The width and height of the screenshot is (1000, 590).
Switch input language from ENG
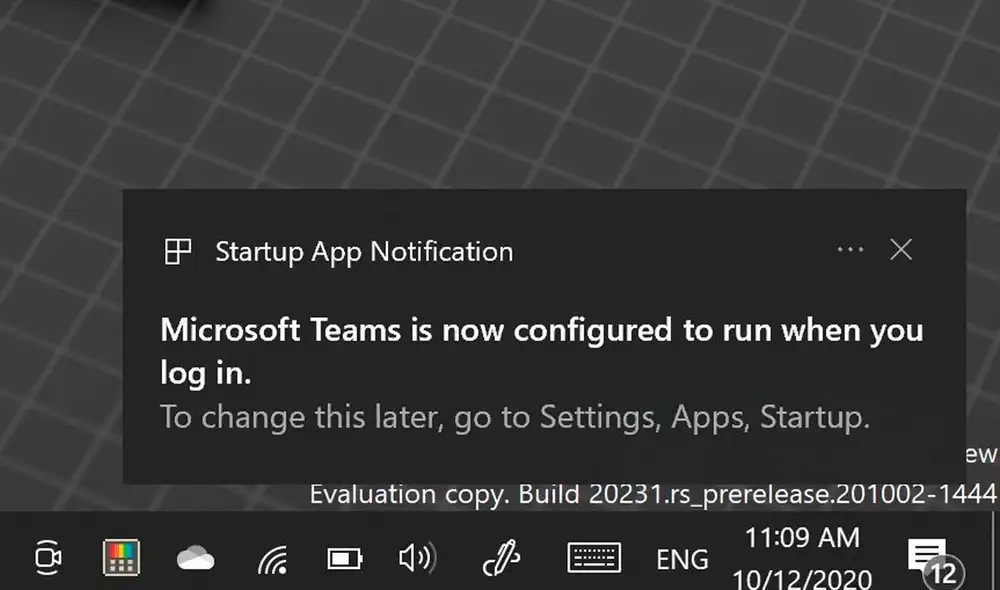(x=683, y=560)
